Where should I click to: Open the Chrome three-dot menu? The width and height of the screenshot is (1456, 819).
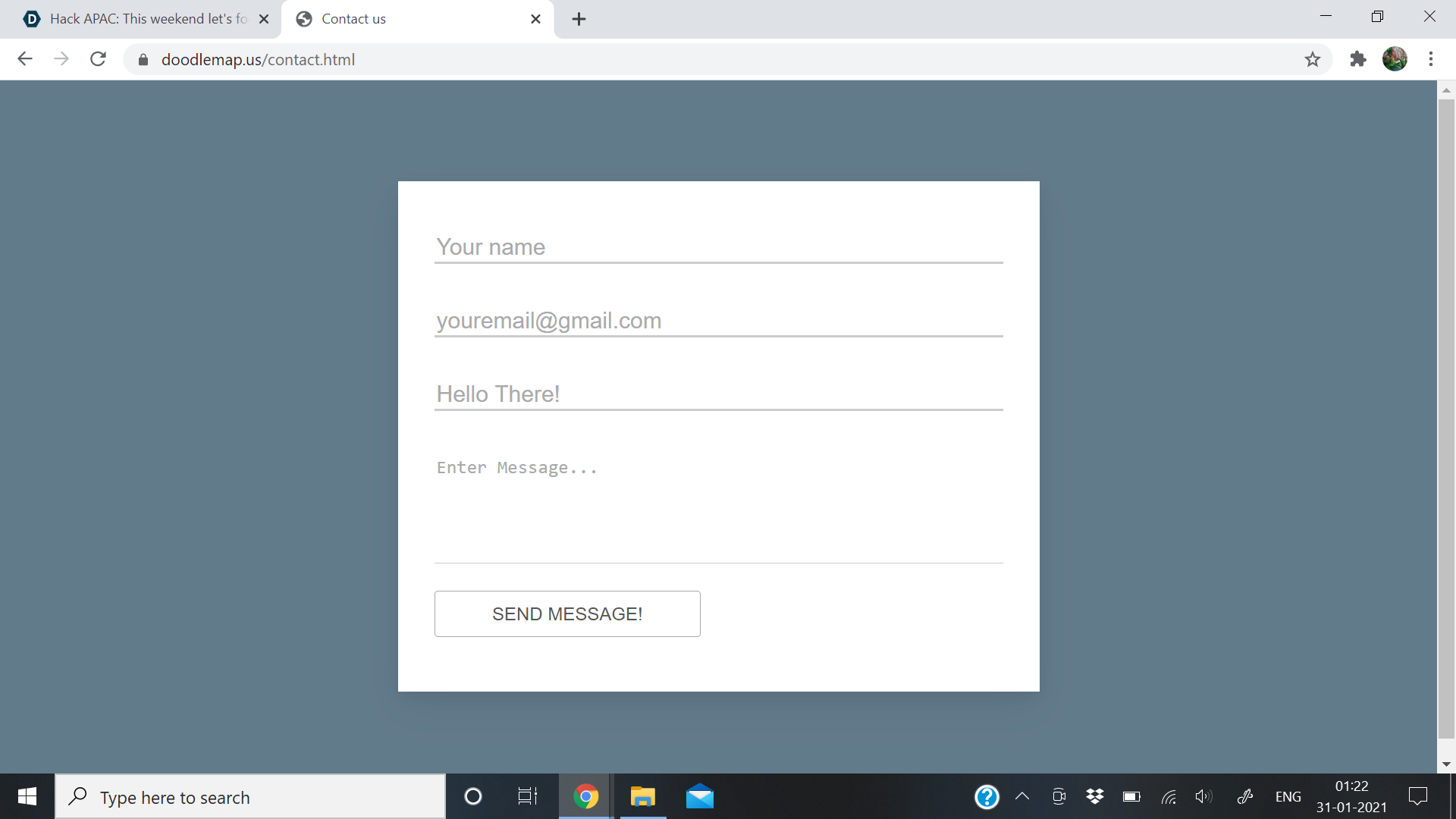[x=1431, y=59]
